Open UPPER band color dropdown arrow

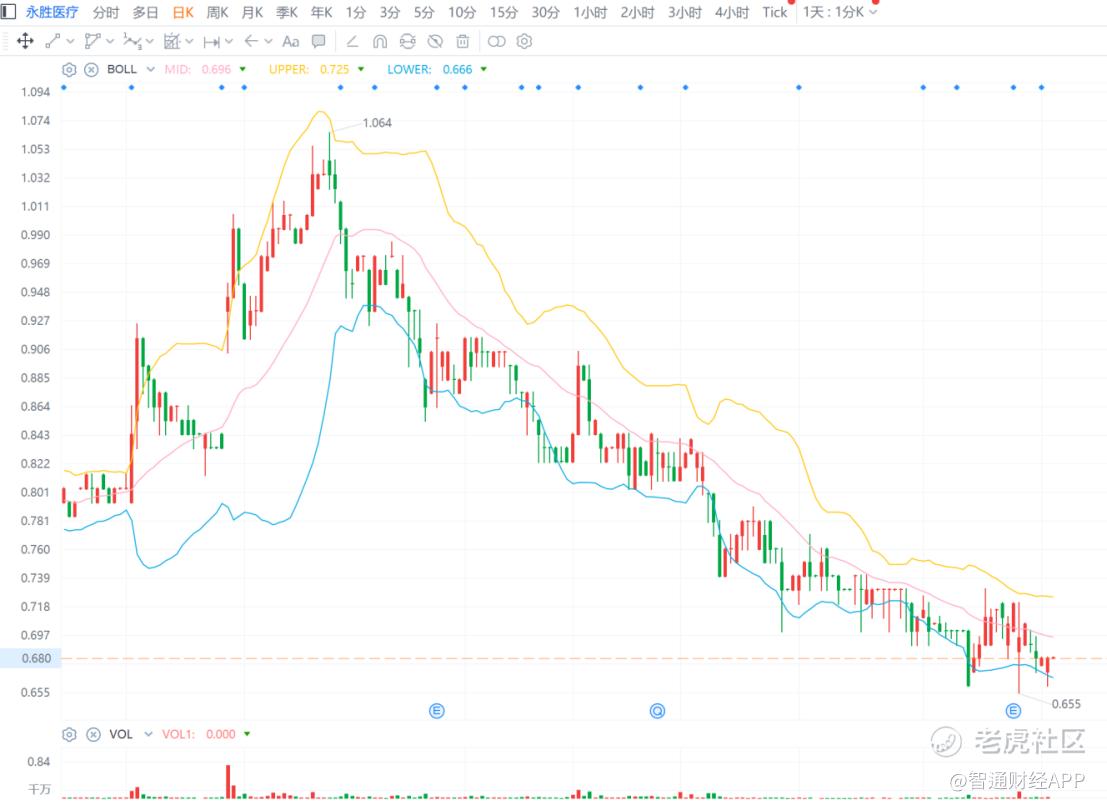click(x=361, y=69)
